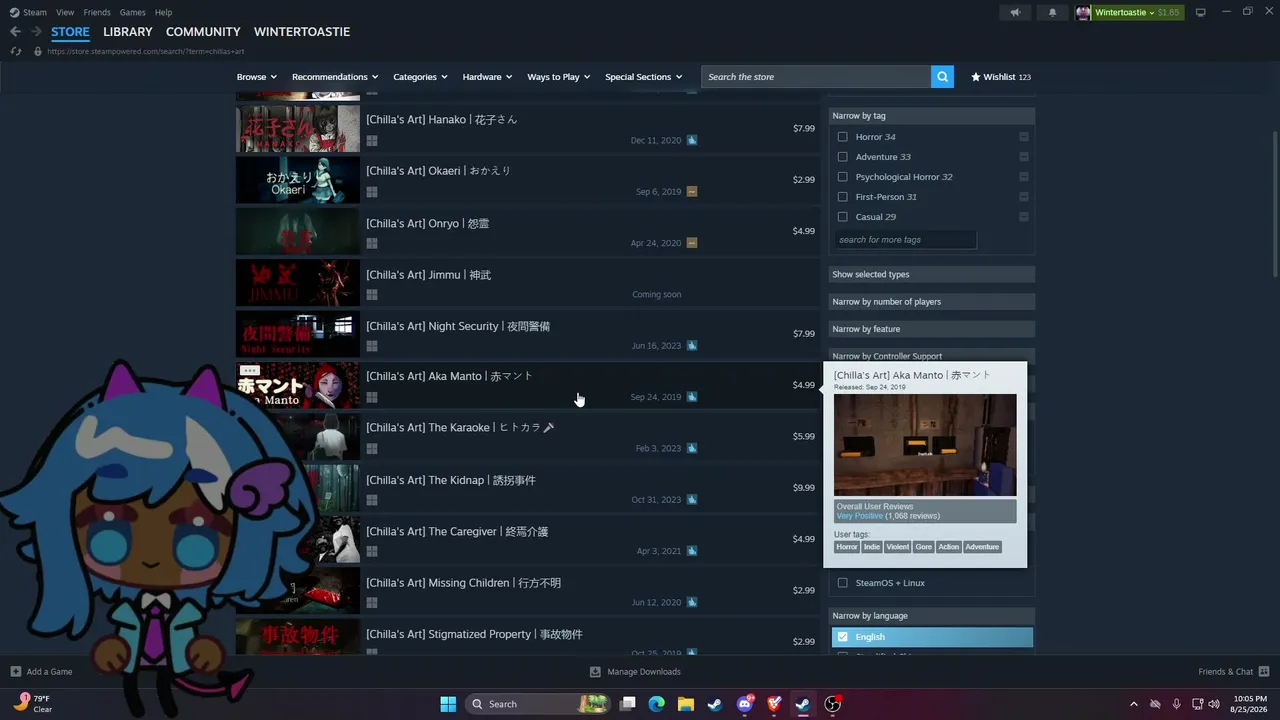This screenshot has width=1280, height=720.
Task: Open Task View in the taskbar
Action: (628, 704)
